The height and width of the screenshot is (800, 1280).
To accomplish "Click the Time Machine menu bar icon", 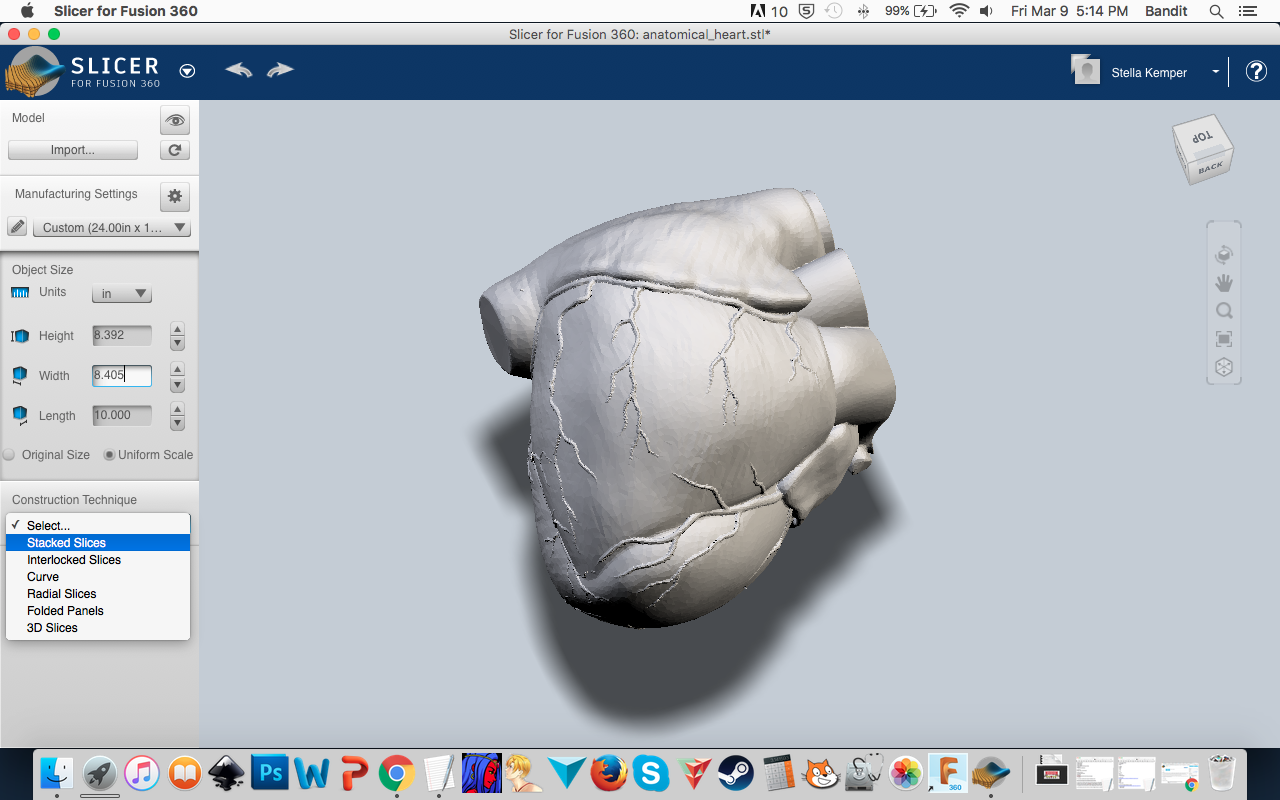I will pos(834,11).
